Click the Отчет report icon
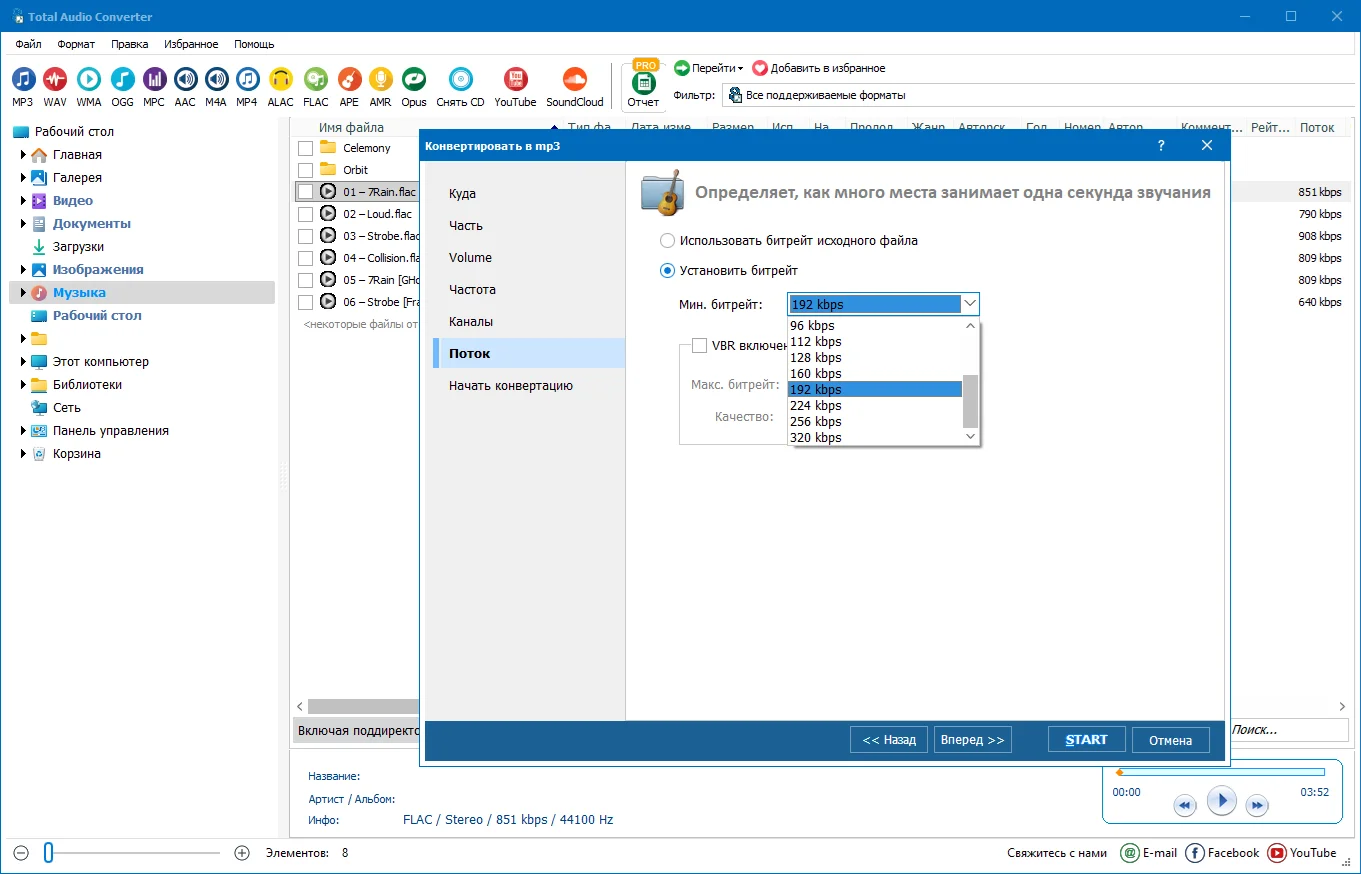 (643, 84)
